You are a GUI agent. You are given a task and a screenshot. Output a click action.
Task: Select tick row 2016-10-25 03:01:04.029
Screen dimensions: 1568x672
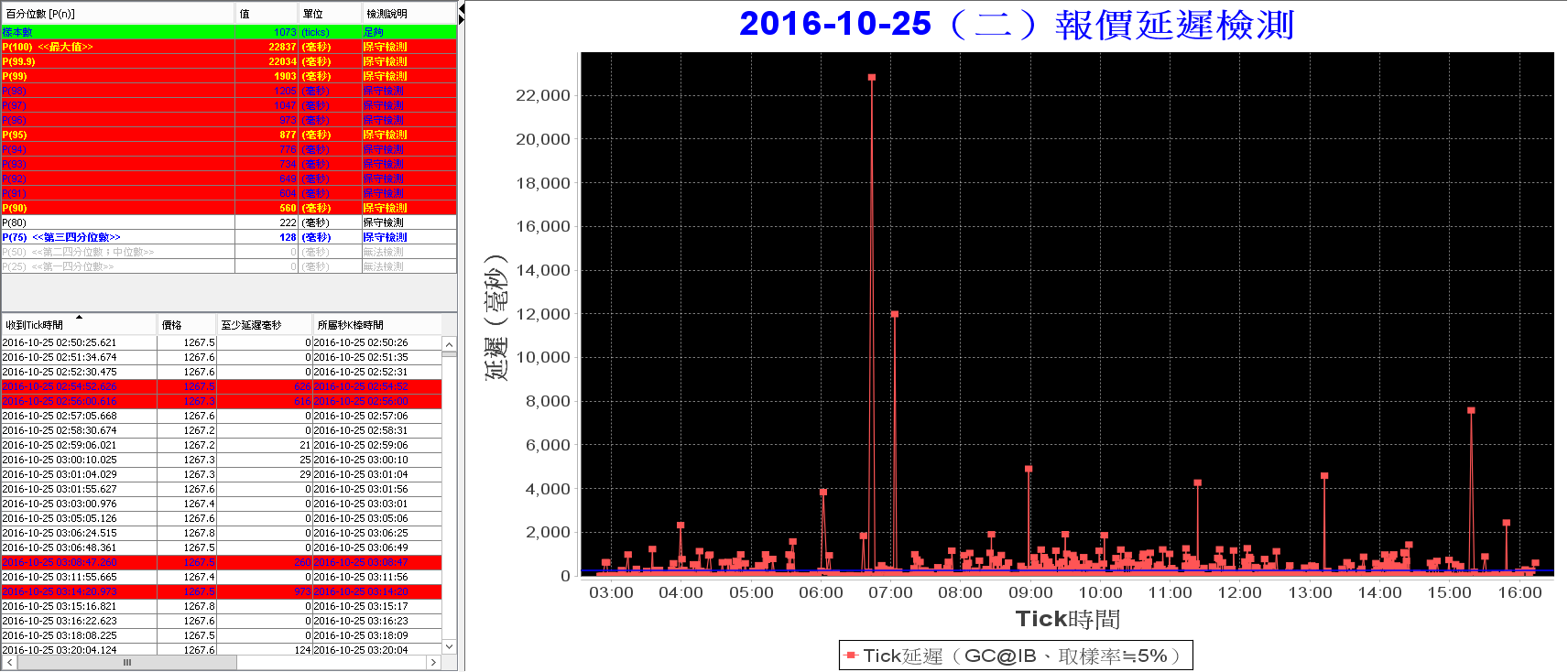click(222, 474)
